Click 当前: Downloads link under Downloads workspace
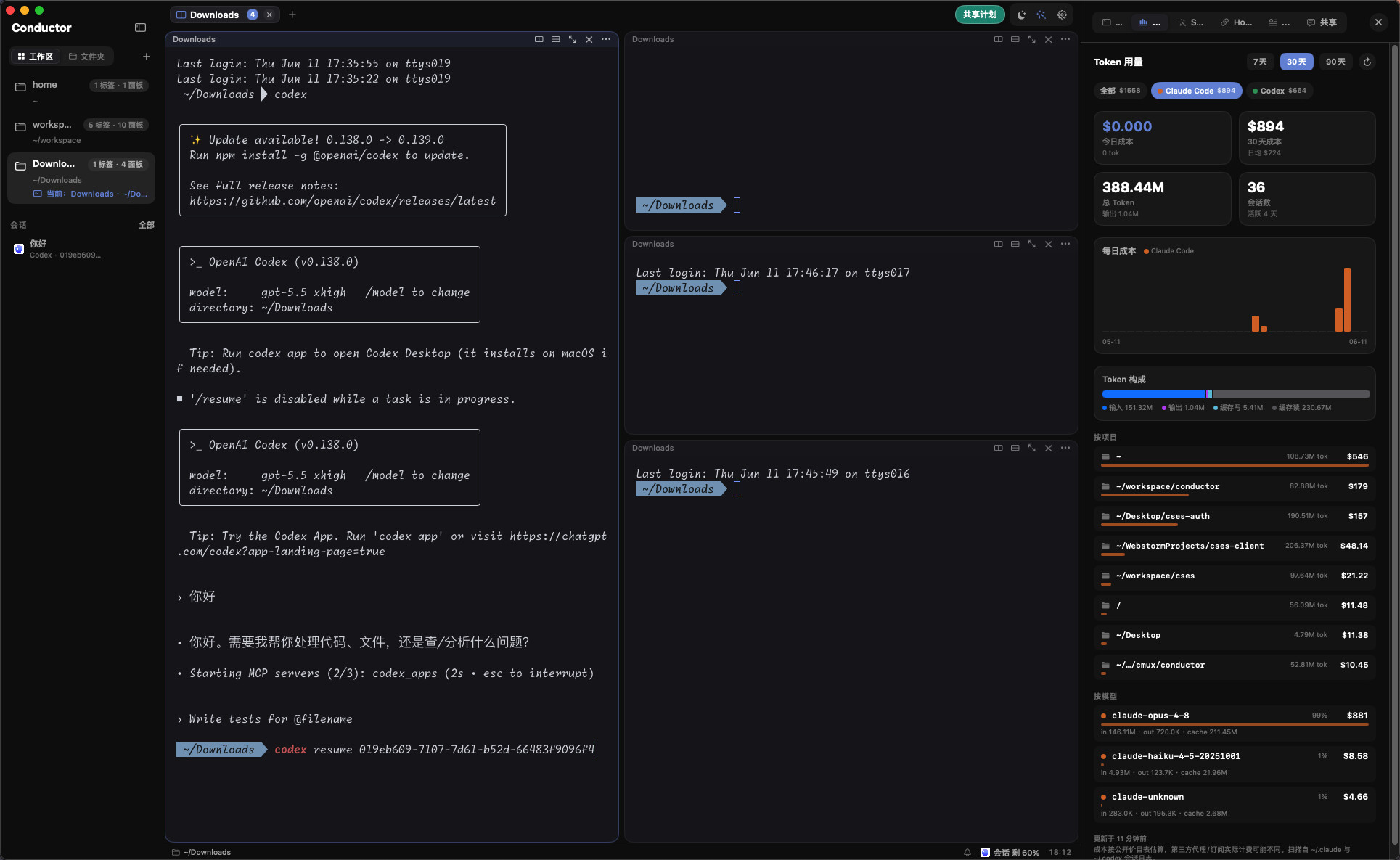Viewport: 1400px width, 860px height. (x=90, y=194)
